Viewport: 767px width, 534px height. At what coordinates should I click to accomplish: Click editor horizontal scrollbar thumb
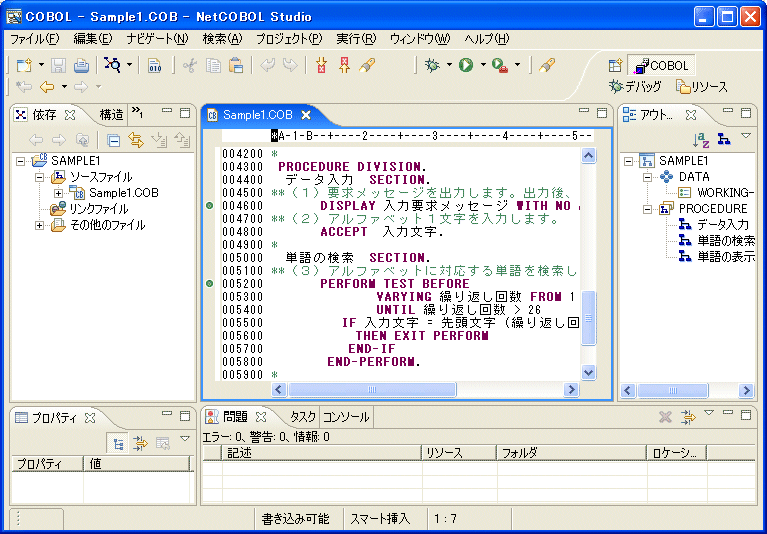coord(372,390)
